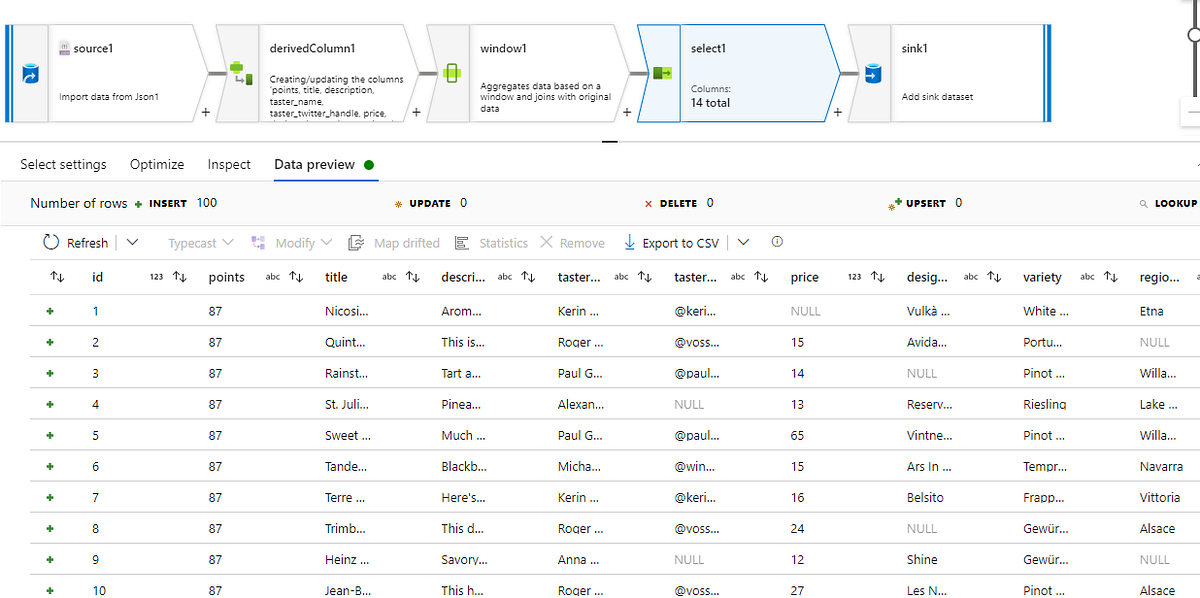This screenshot has height=598, width=1200.
Task: Switch to the Inspect tab
Action: click(x=229, y=164)
